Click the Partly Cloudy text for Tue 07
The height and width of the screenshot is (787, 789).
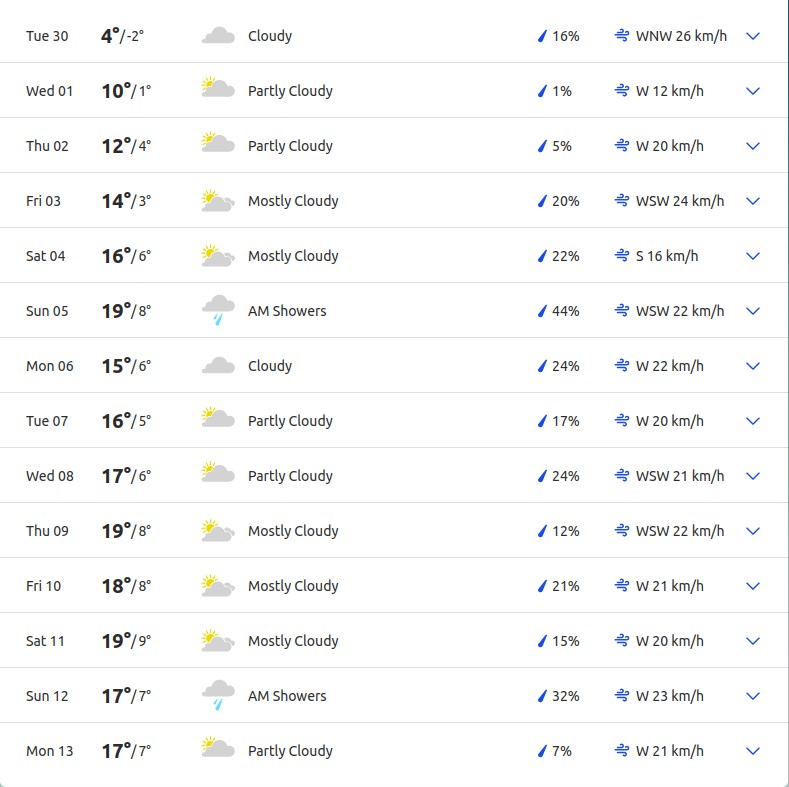pos(290,421)
